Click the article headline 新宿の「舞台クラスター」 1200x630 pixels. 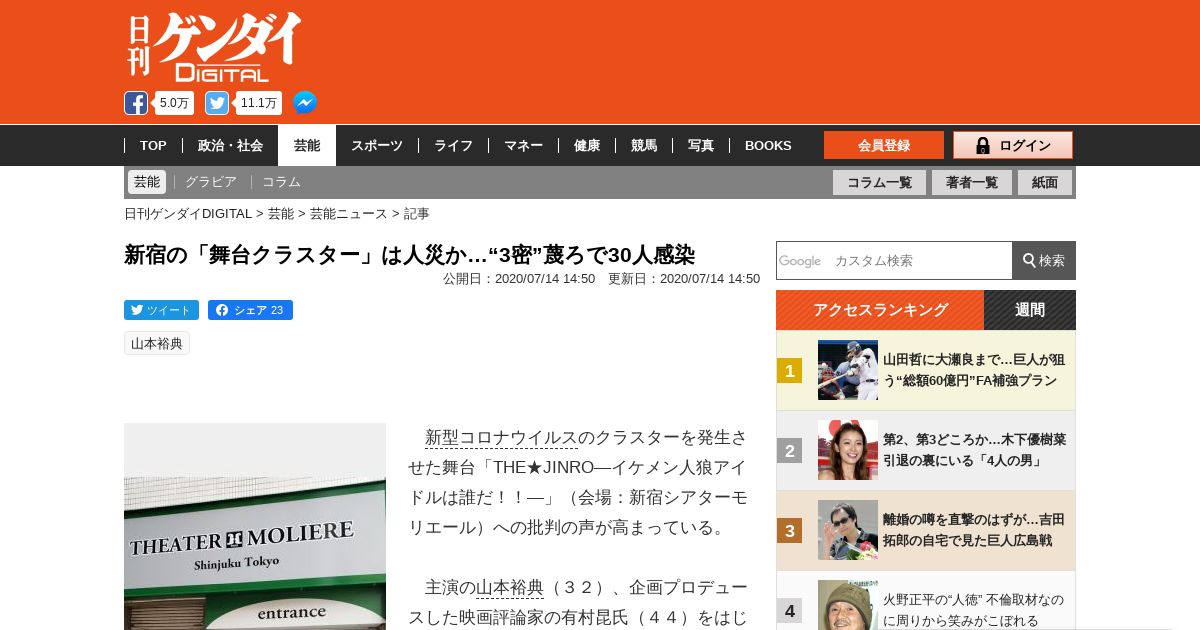coord(409,255)
